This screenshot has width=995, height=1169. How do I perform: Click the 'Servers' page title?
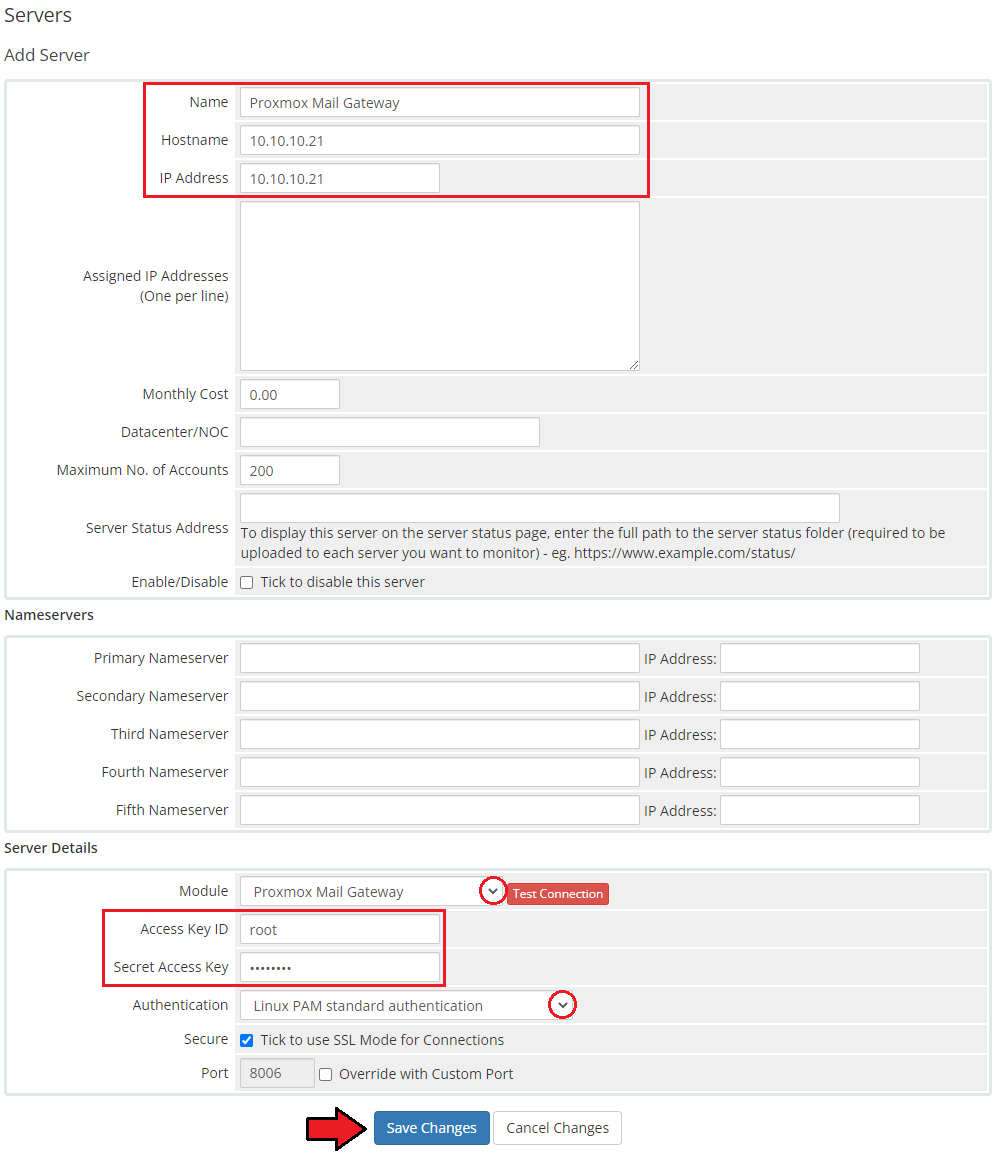38,15
